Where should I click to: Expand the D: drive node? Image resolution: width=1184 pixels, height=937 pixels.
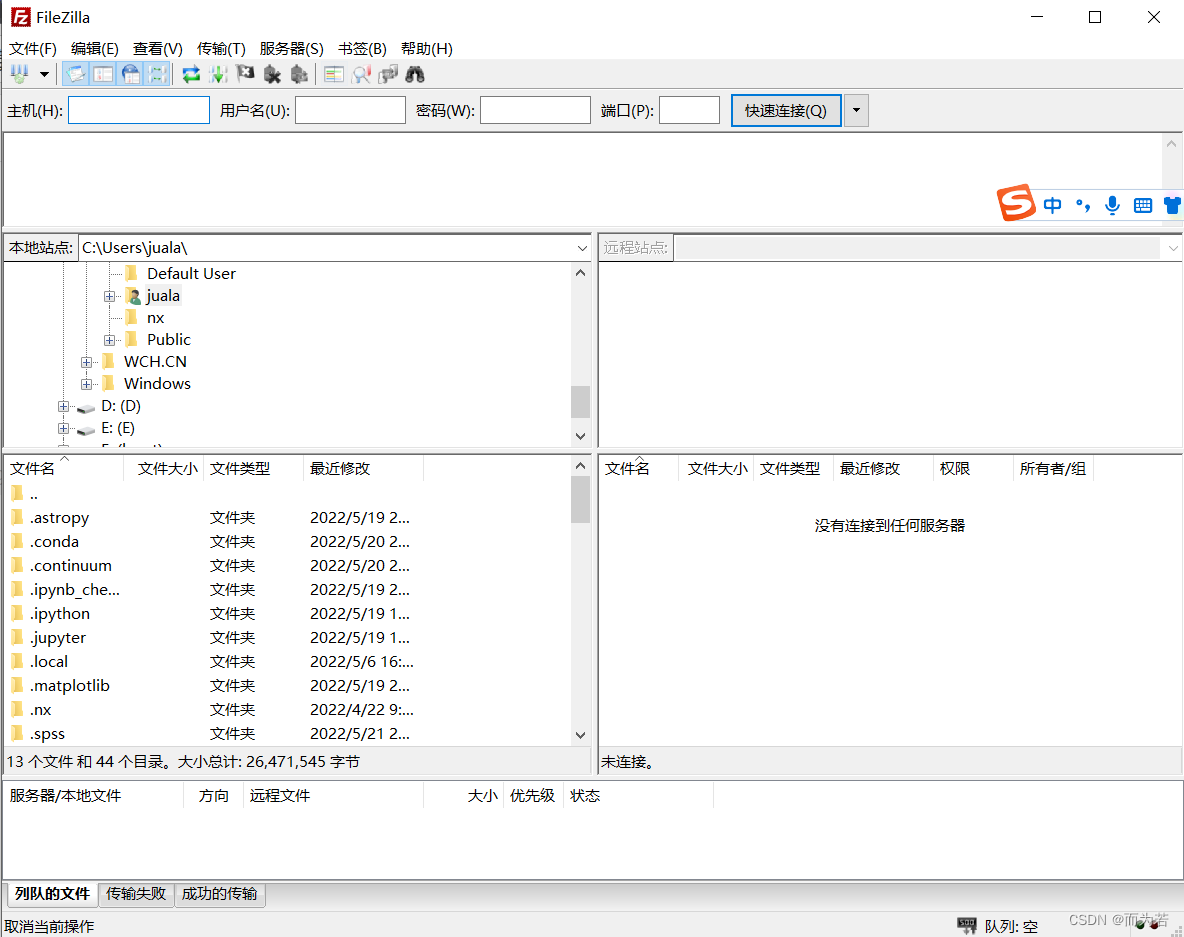63,406
